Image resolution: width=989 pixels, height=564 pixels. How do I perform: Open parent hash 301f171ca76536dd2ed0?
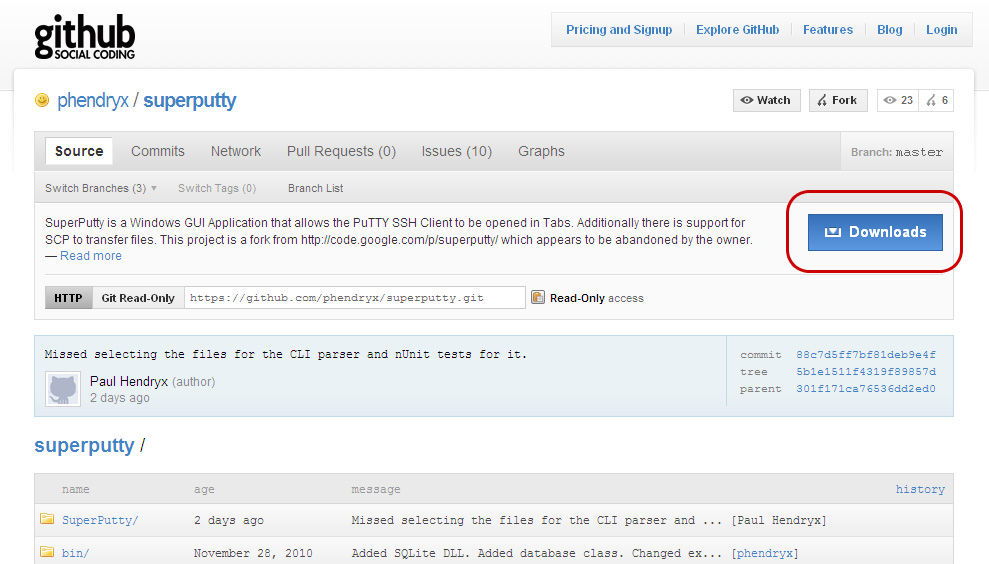(x=865, y=389)
